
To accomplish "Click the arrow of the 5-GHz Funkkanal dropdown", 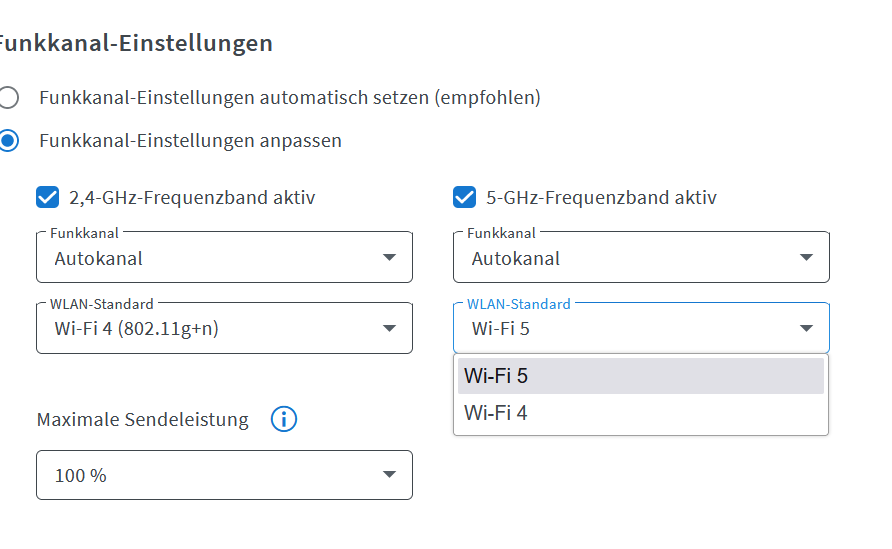I will tap(807, 258).
